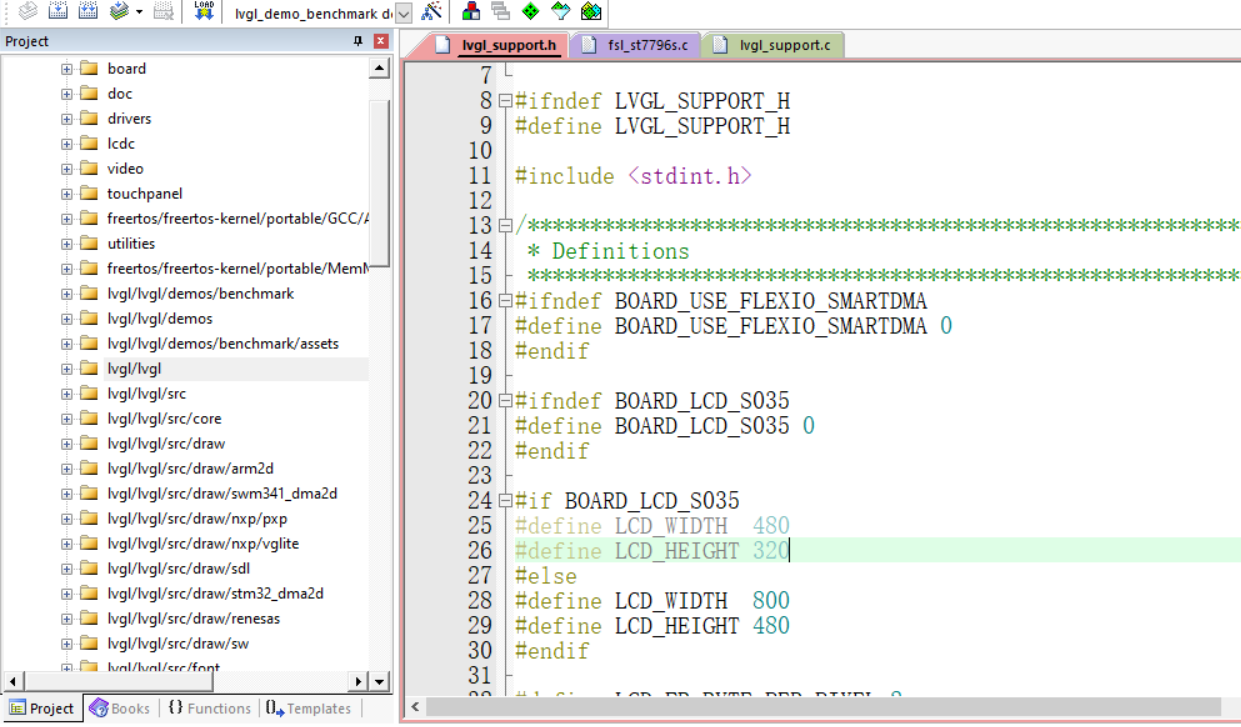Click the lvgl/lvgl/demos/benchmark/assets folder icon
Image resolution: width=1241 pixels, height=727 pixels.
point(88,343)
